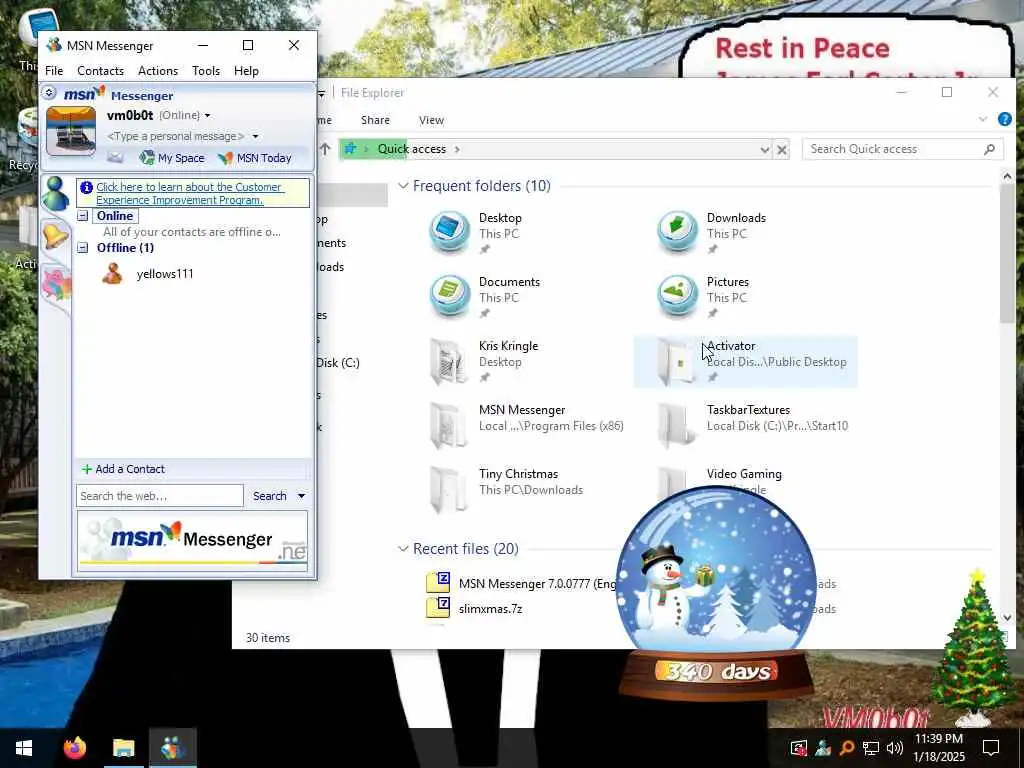The height and width of the screenshot is (768, 1024).
Task: Open the Messenger File menu
Action: point(54,71)
